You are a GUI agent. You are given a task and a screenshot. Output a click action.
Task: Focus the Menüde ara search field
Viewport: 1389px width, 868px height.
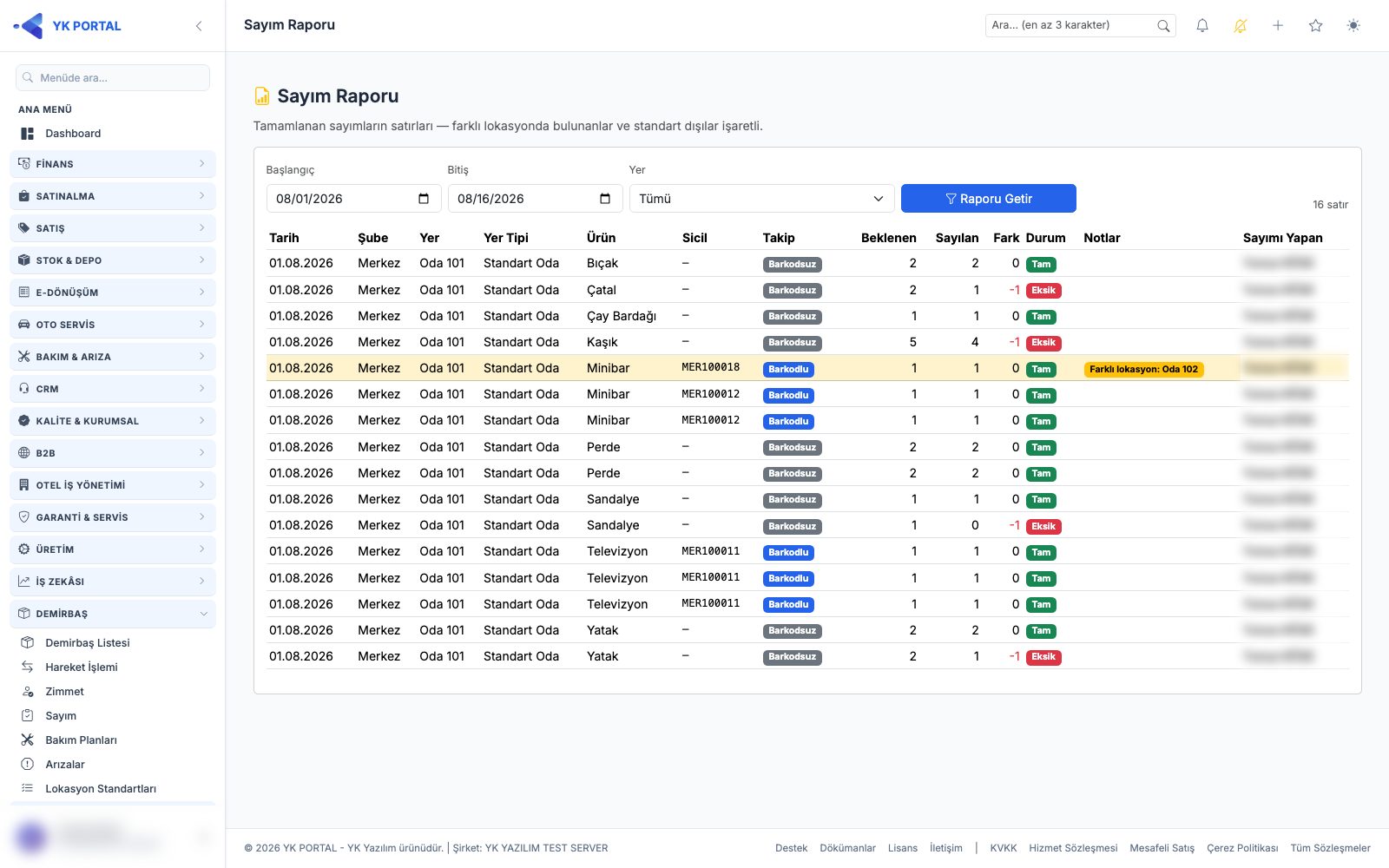113,78
